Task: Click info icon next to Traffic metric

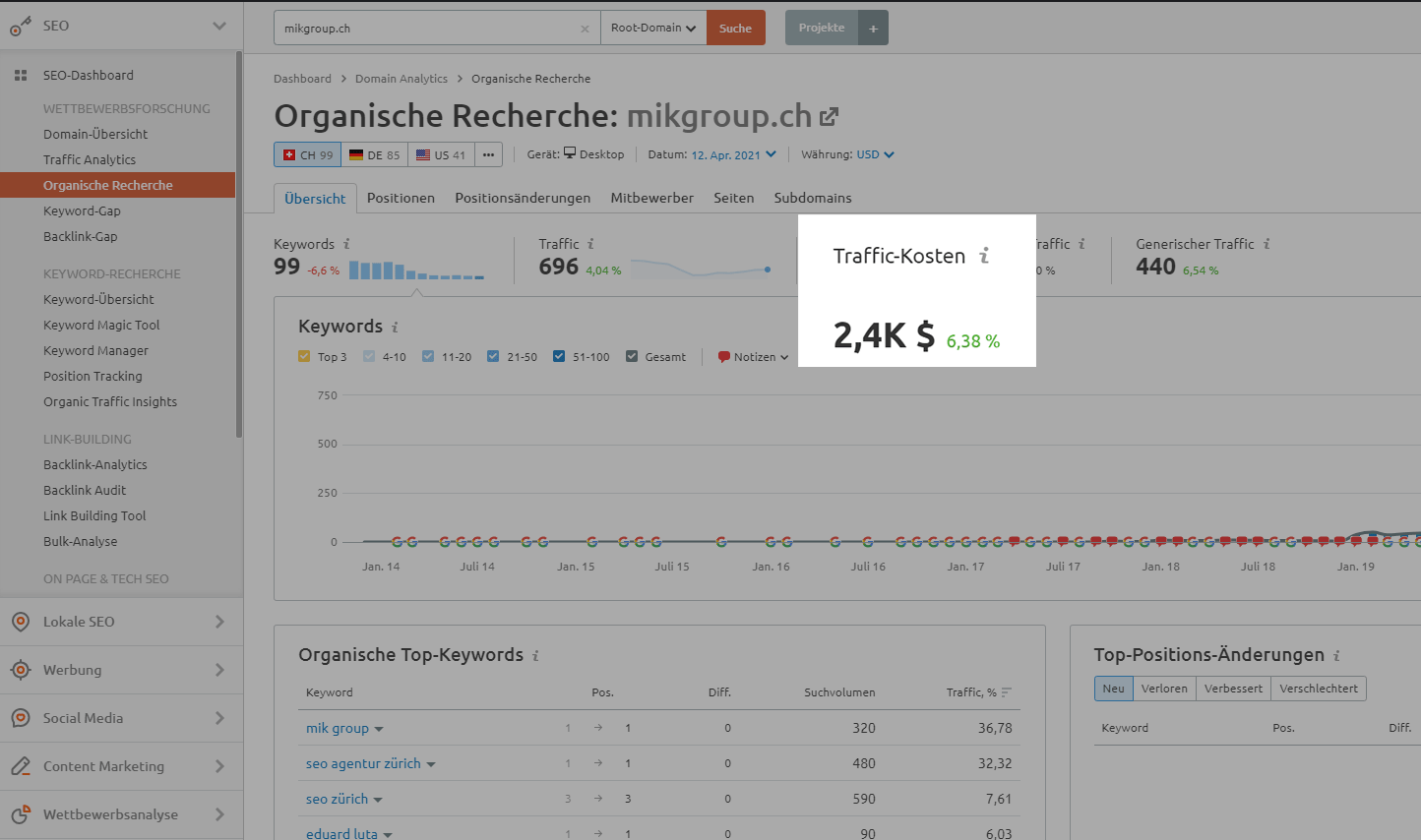Action: point(590,244)
